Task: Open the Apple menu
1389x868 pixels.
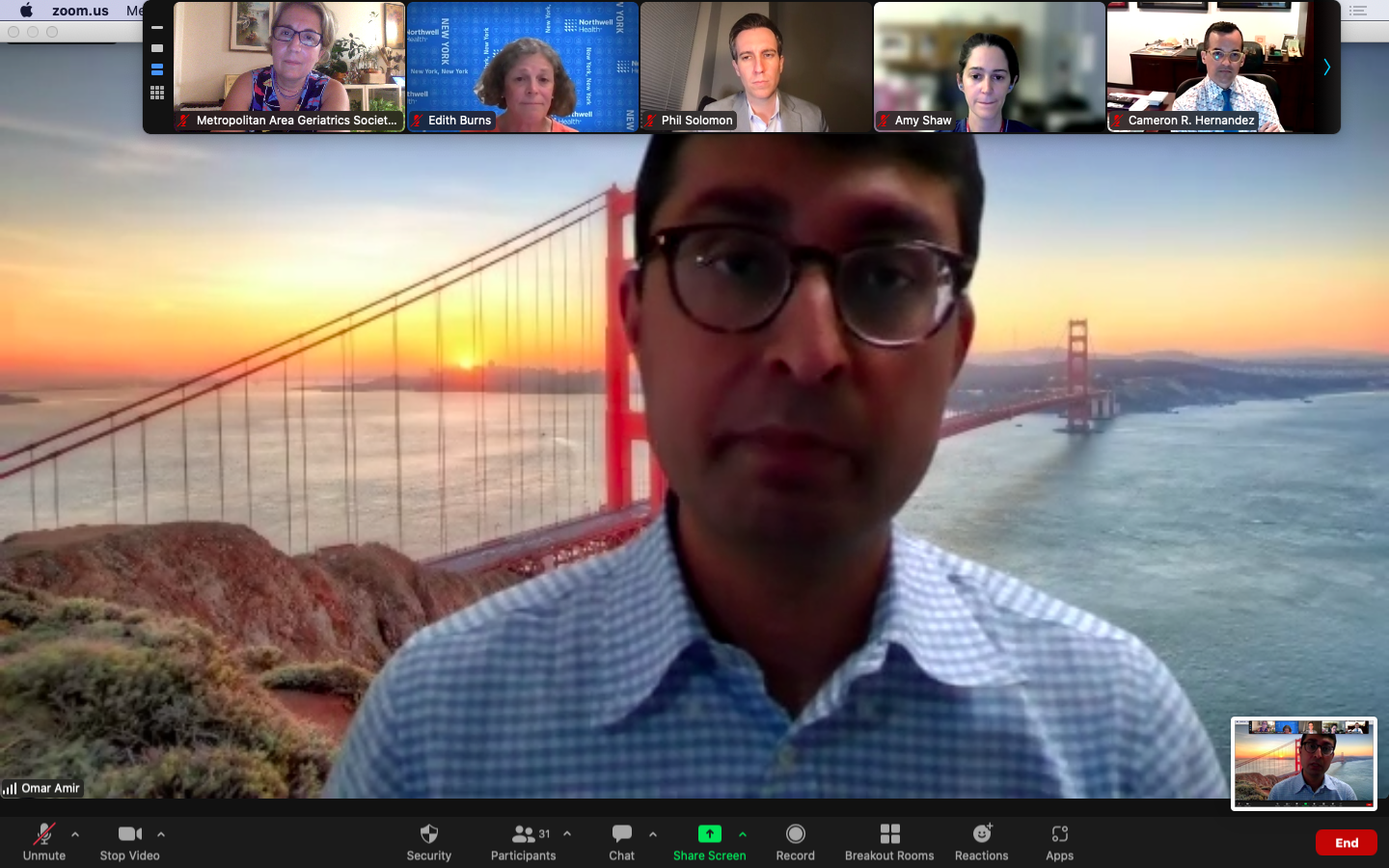Action: click(26, 11)
